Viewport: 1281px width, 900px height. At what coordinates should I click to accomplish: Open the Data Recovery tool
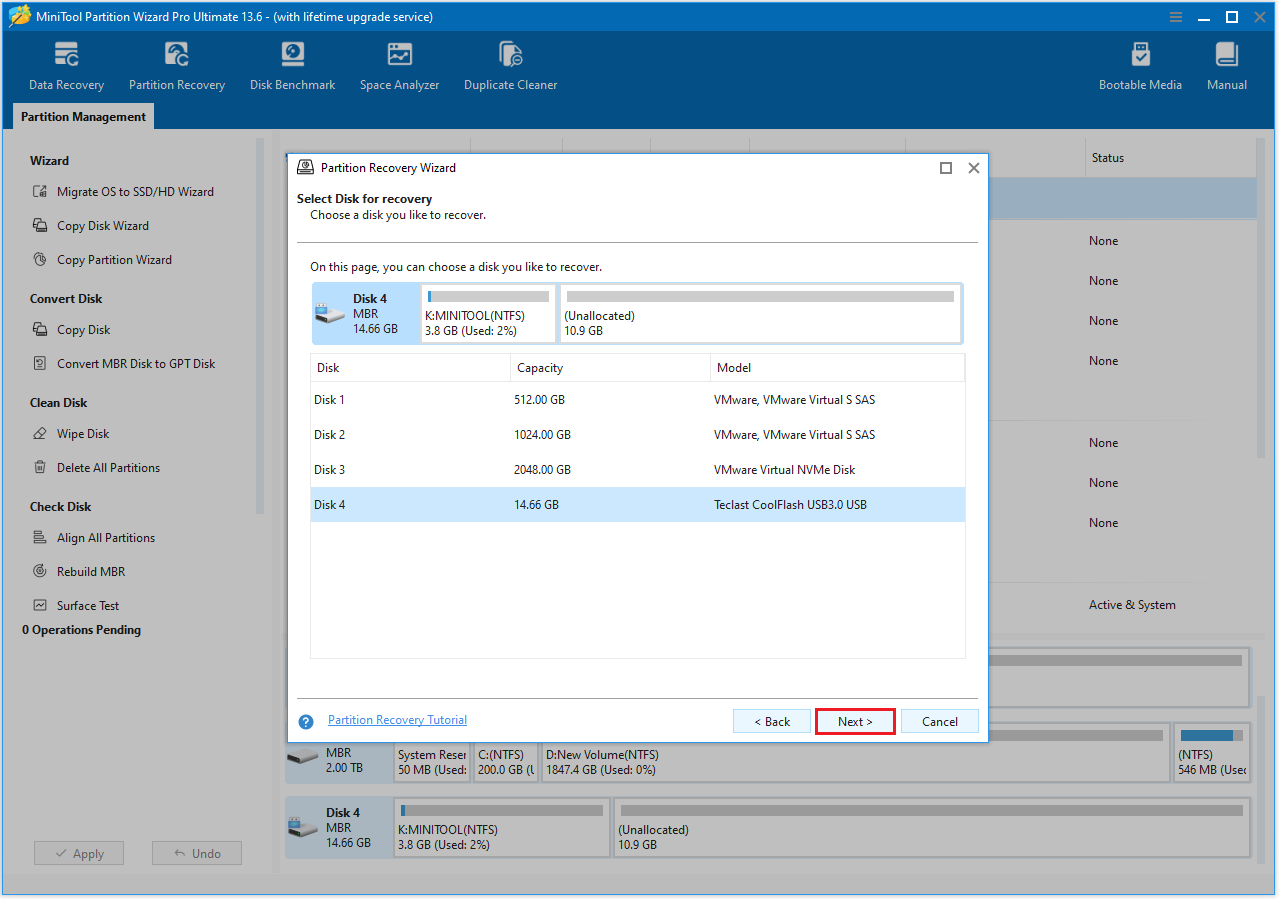click(x=66, y=66)
